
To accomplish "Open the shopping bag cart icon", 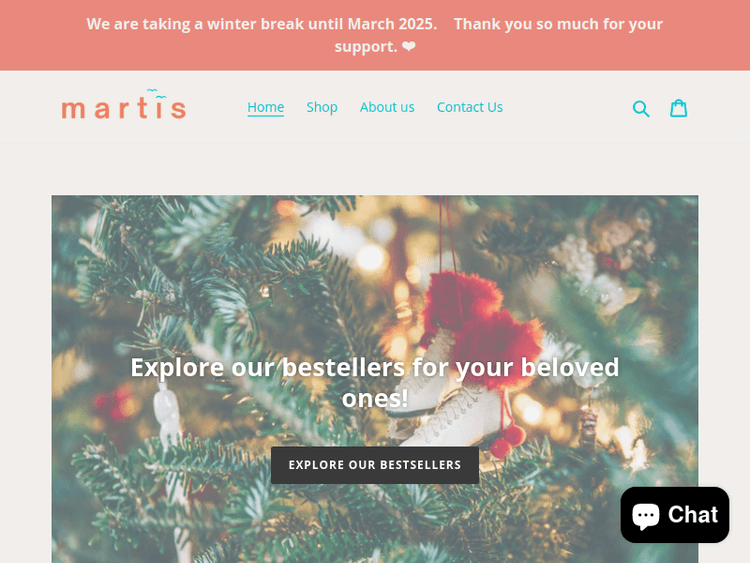I will click(x=678, y=108).
